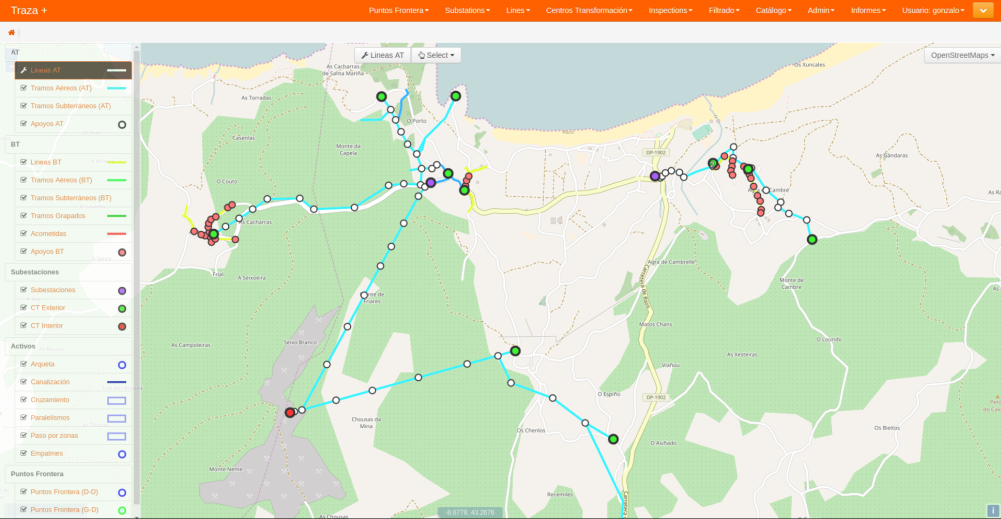The height and width of the screenshot is (519, 1001).
Task: Click the BT group header in the sidebar
Action: 68,144
